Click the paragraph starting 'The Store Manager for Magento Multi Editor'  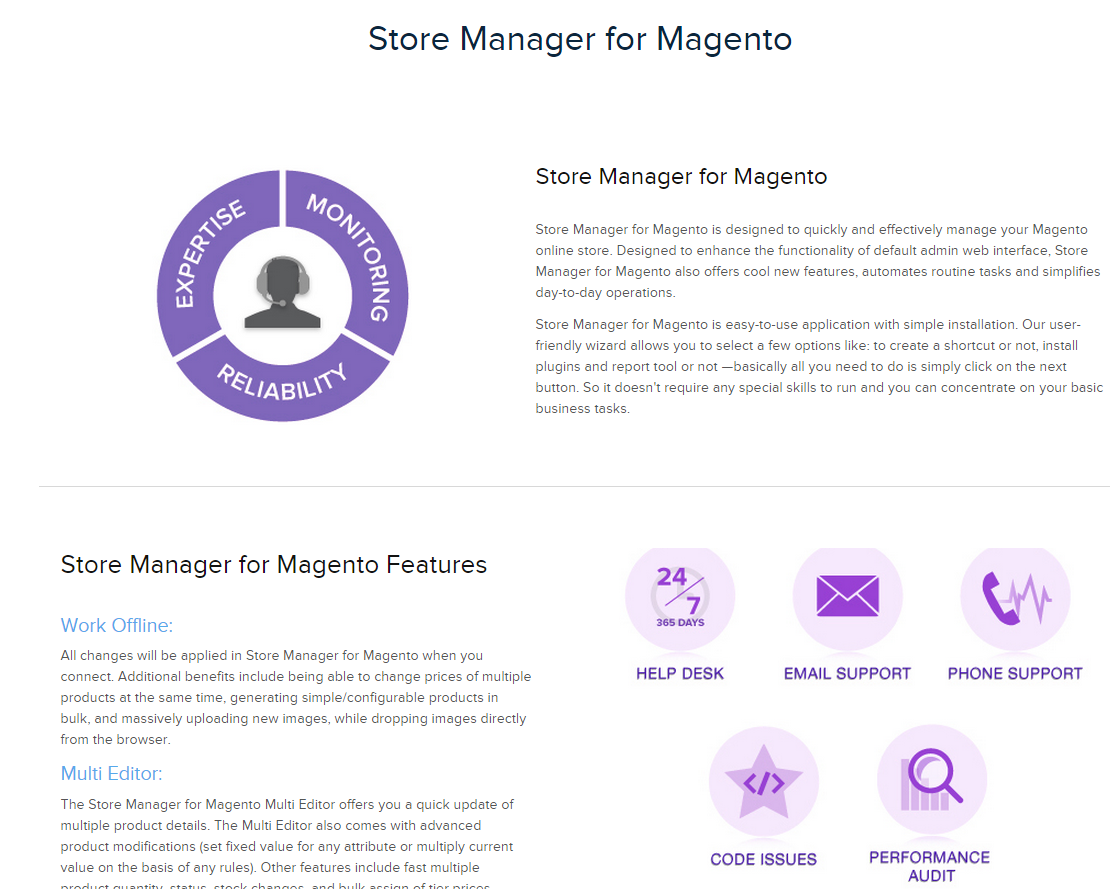click(x=287, y=842)
